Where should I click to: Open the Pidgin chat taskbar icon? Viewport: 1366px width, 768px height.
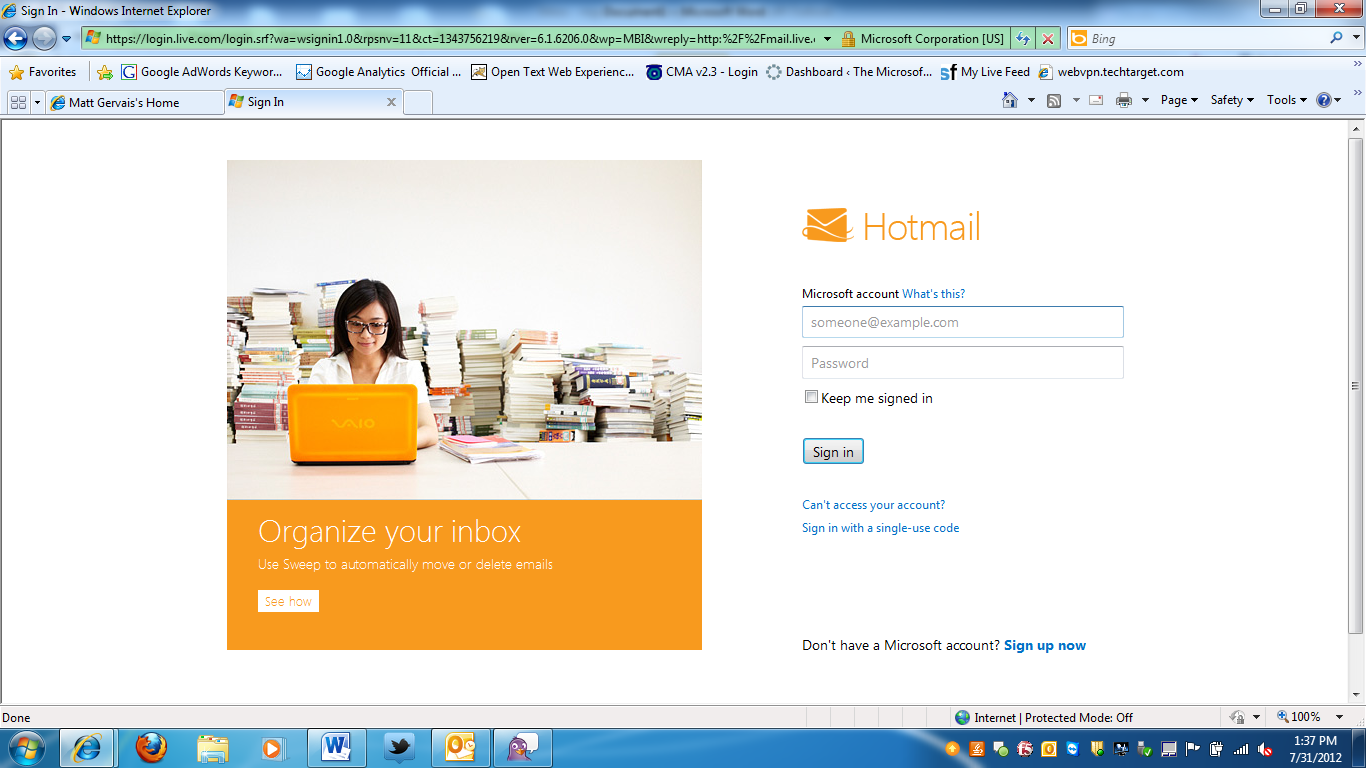(x=522, y=748)
